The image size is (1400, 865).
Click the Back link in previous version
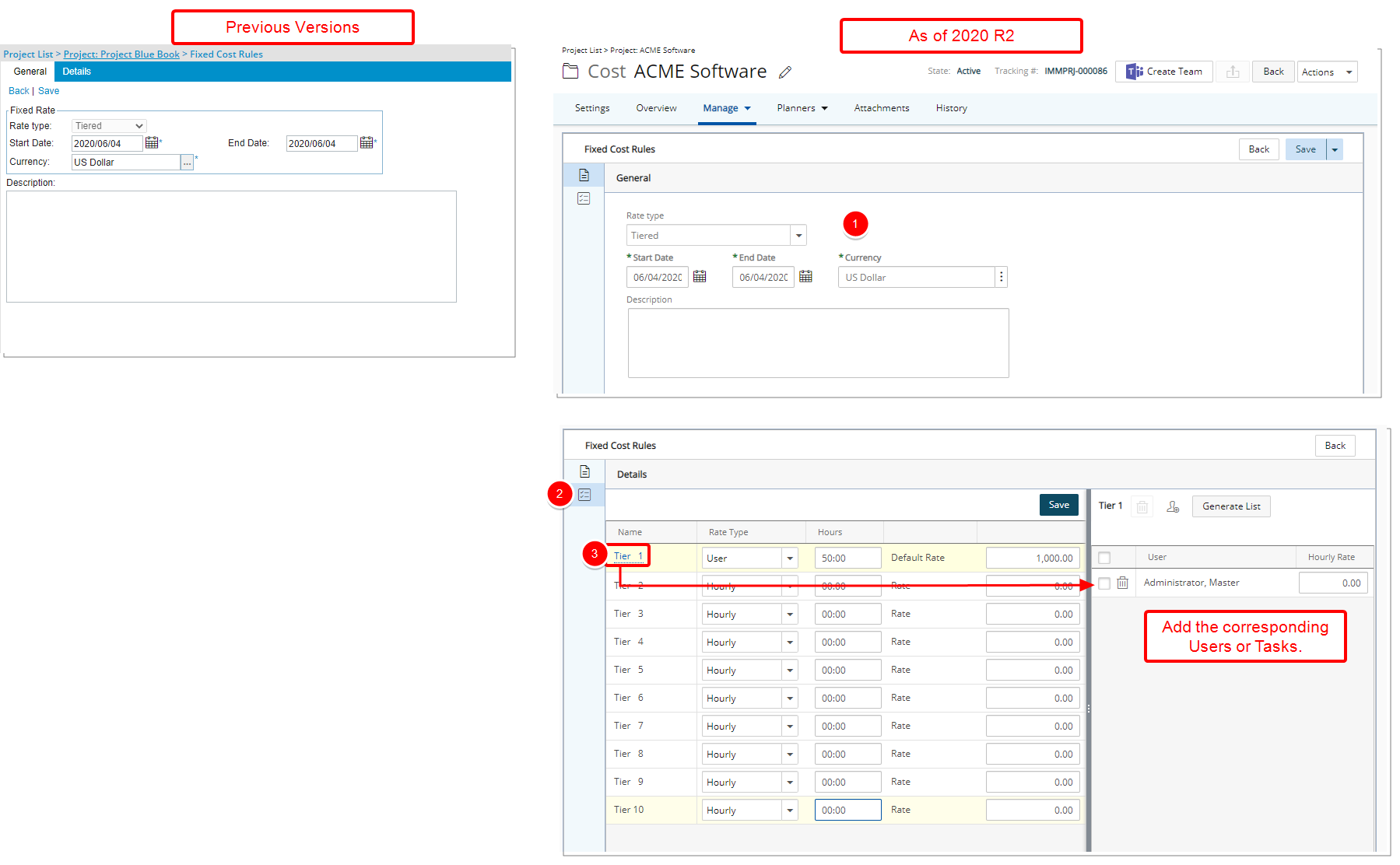tap(19, 91)
